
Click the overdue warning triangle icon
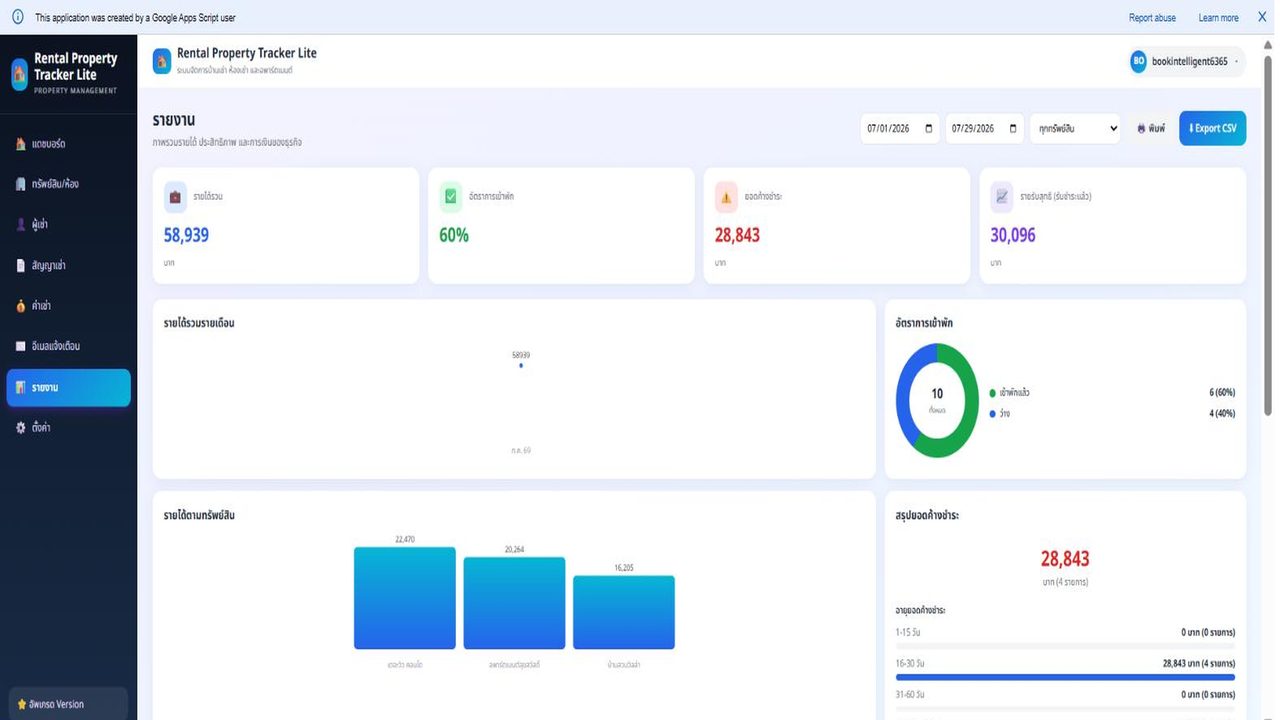[x=726, y=197]
